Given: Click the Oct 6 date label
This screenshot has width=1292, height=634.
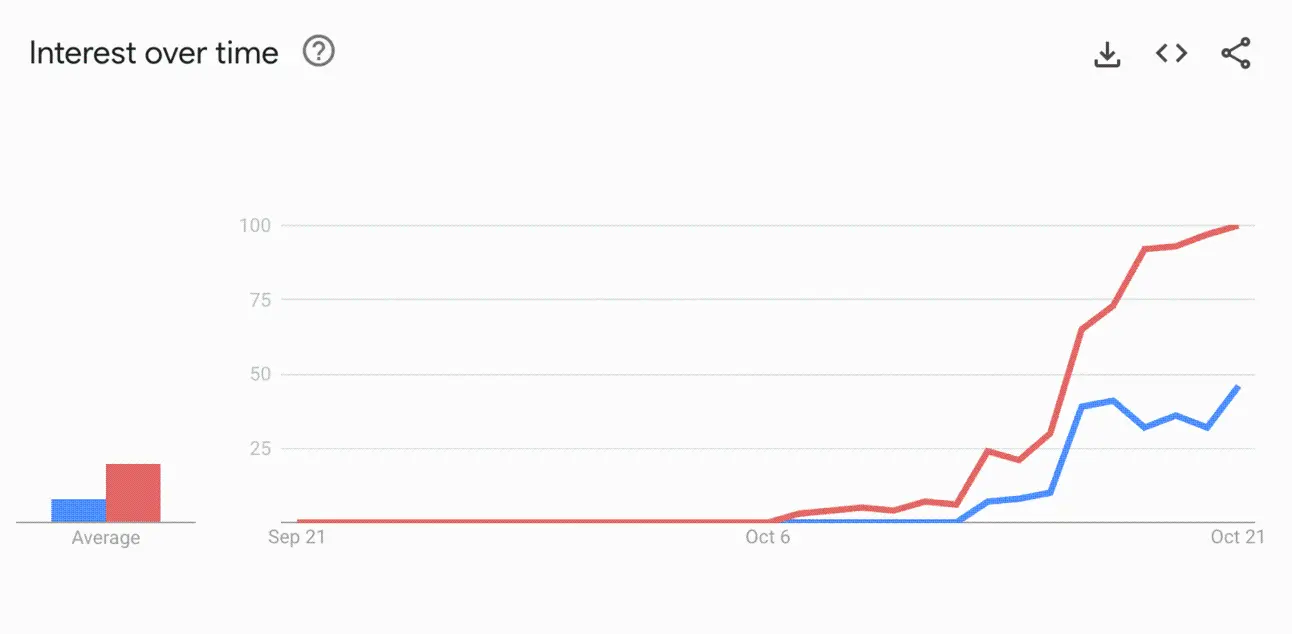Looking at the screenshot, I should pos(767,538).
